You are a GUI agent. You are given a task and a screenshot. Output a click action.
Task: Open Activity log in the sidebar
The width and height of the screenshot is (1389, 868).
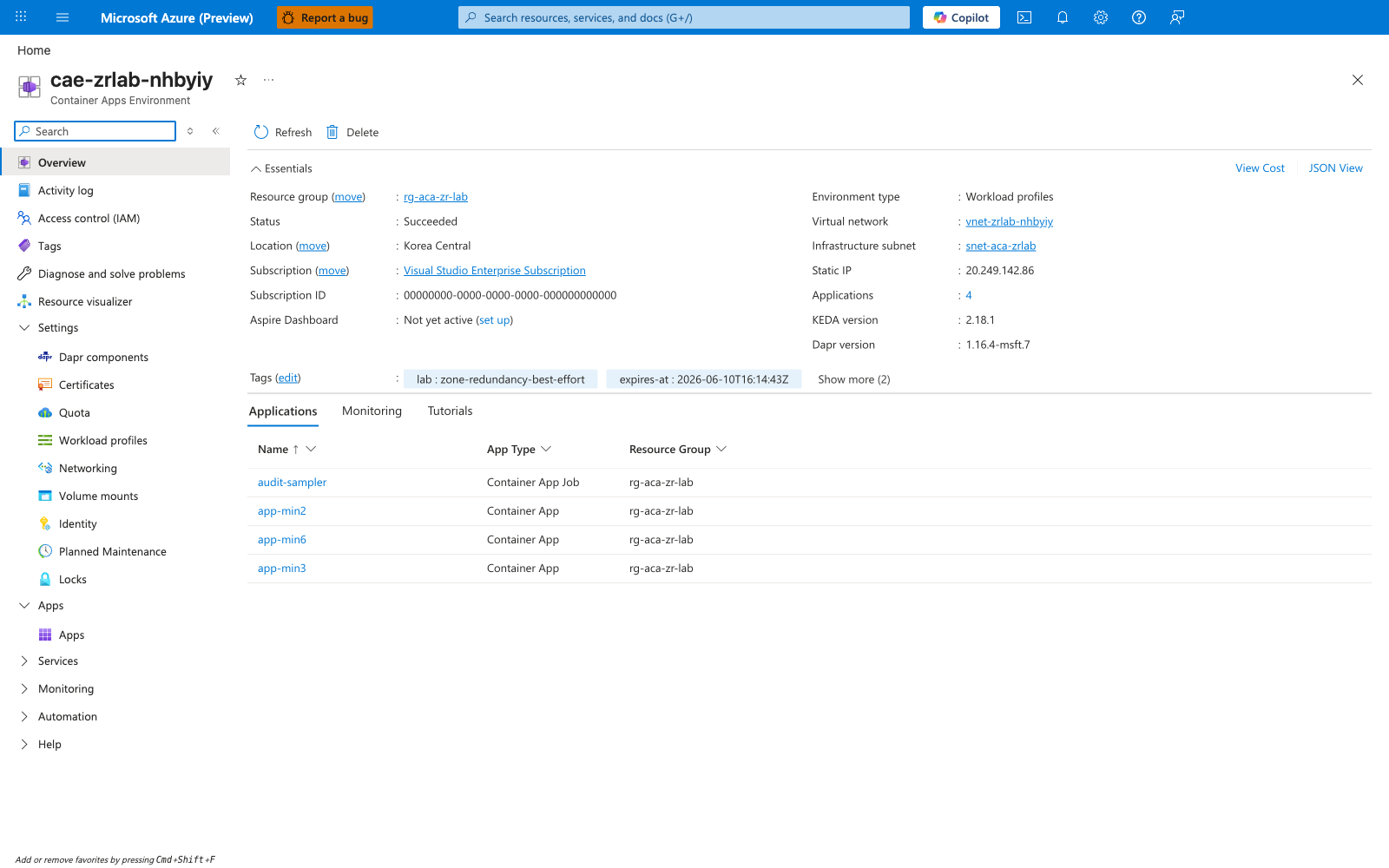pyautogui.click(x=66, y=191)
